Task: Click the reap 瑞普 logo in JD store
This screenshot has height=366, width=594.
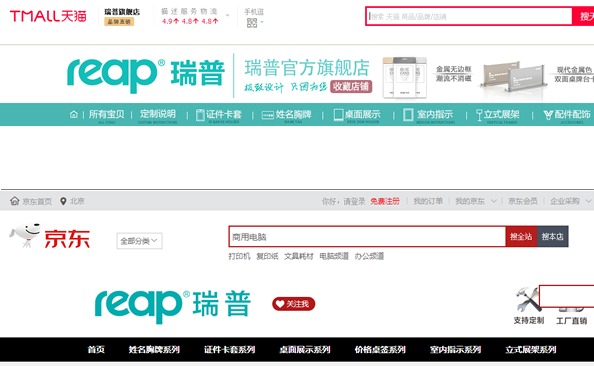Action: [173, 306]
